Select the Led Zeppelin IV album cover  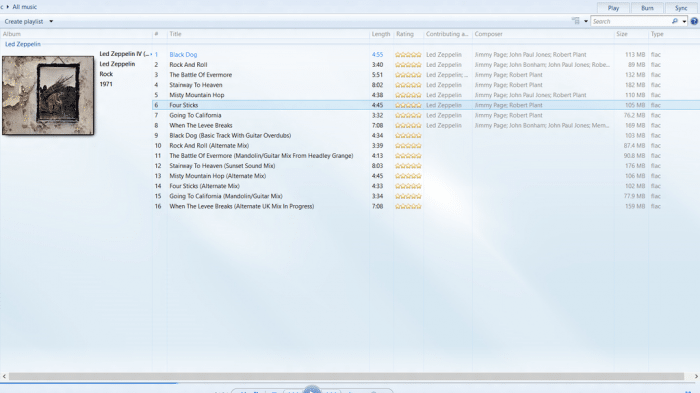[48, 95]
